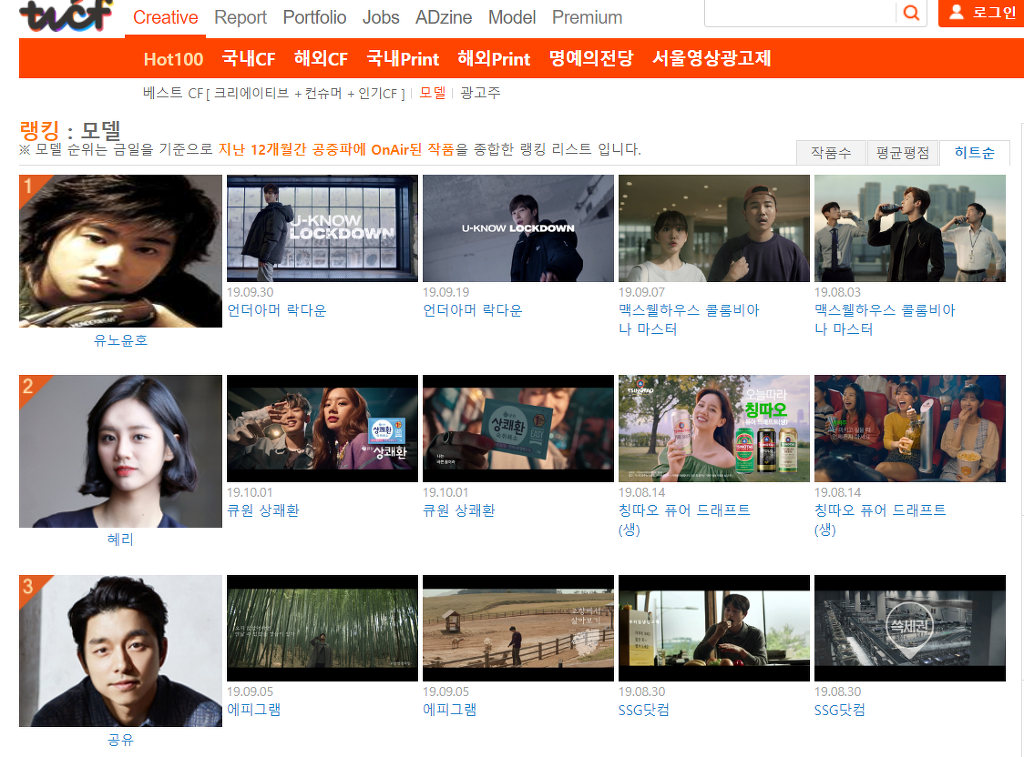The width and height of the screenshot is (1024, 757).
Task: Open the Portfolio menu
Action: tap(314, 18)
